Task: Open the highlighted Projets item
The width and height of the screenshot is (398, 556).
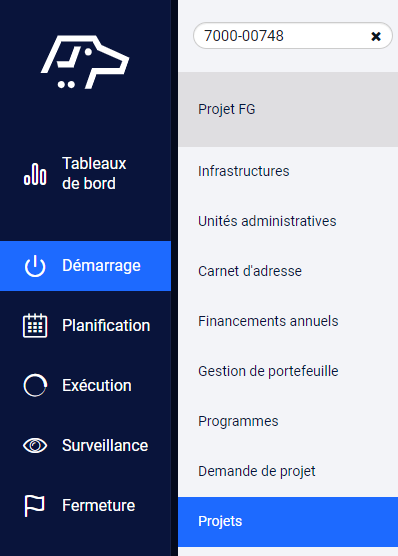Action: 288,522
